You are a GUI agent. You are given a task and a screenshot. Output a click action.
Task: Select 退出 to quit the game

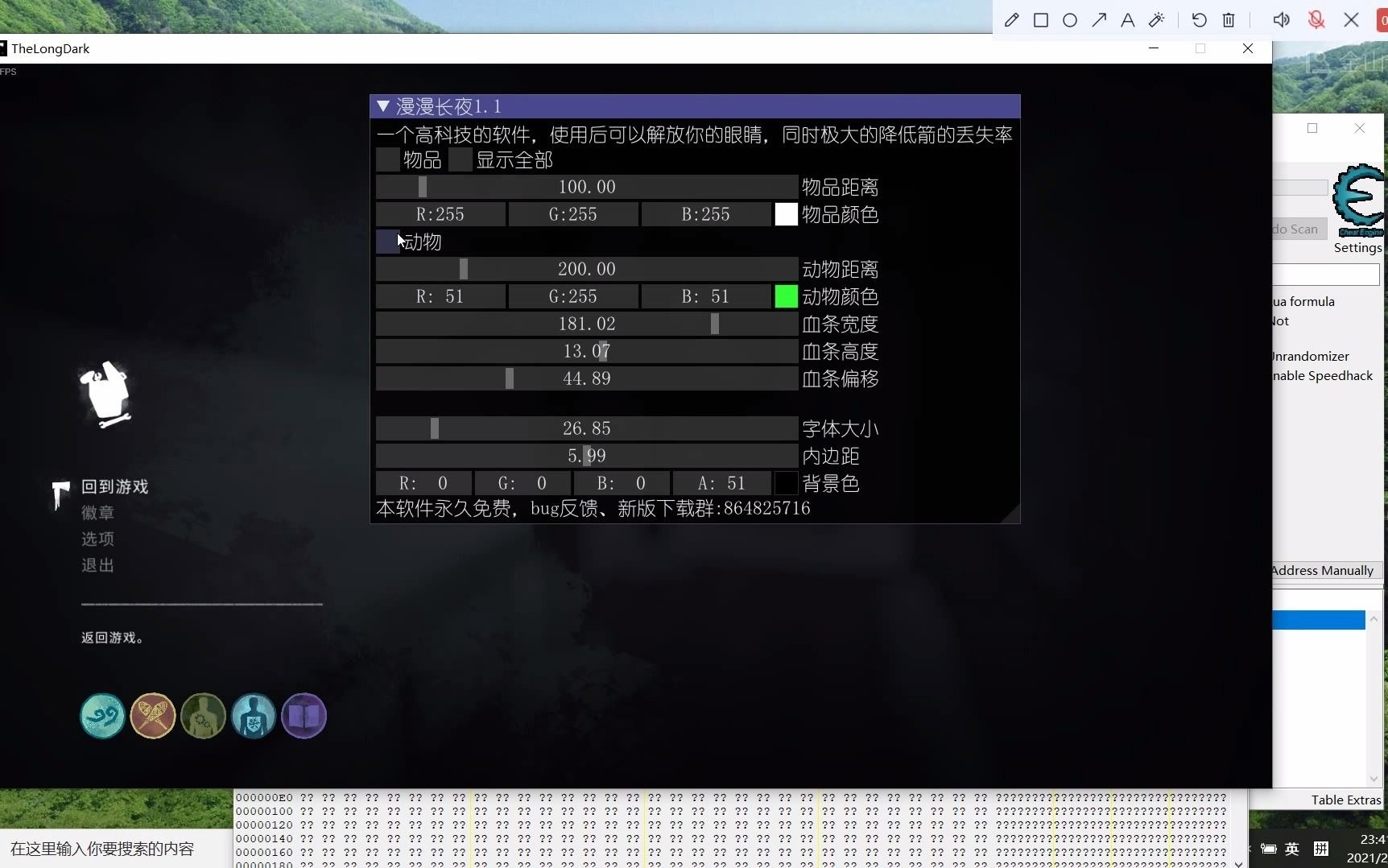[x=97, y=565]
